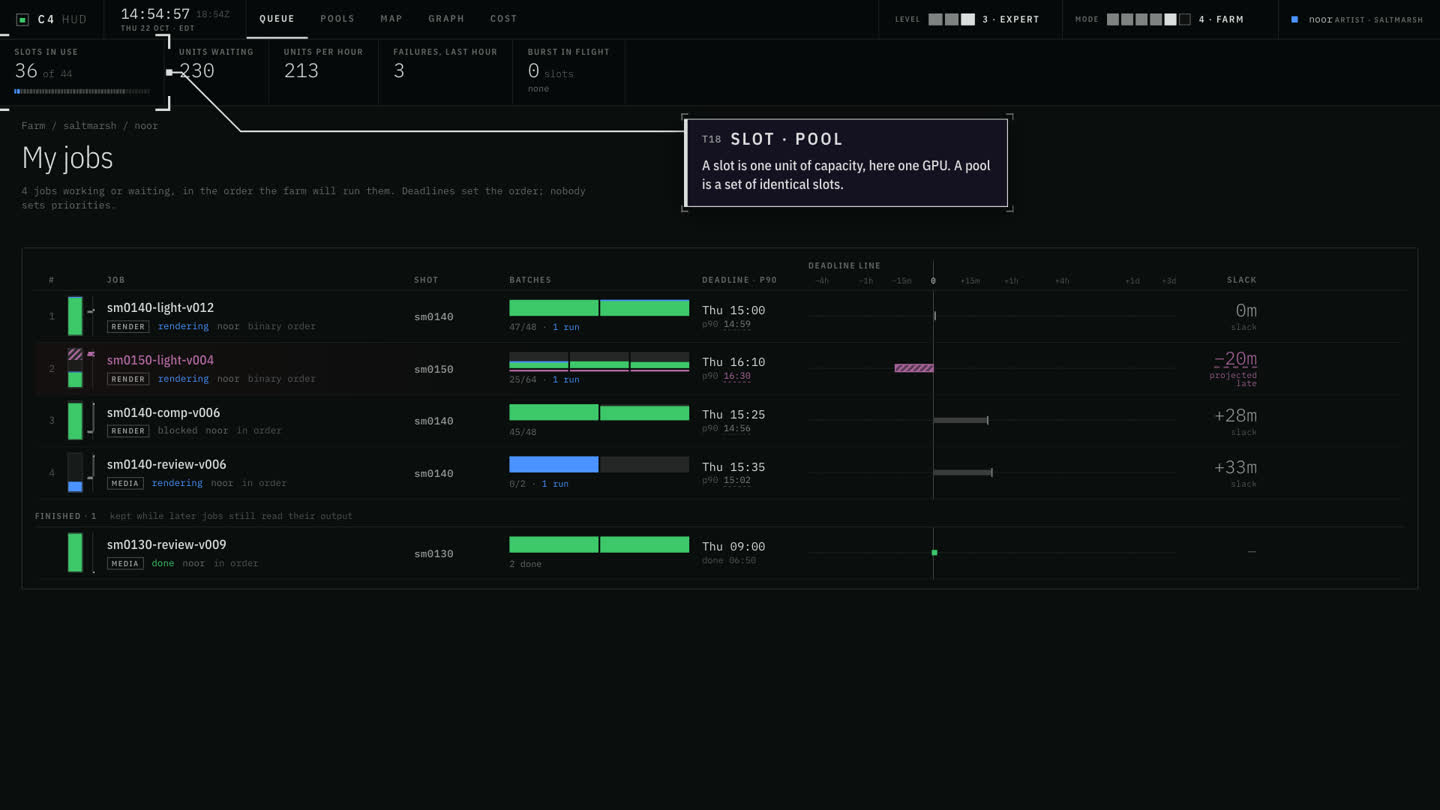Click the 0 mark on the deadline line

coord(933,281)
